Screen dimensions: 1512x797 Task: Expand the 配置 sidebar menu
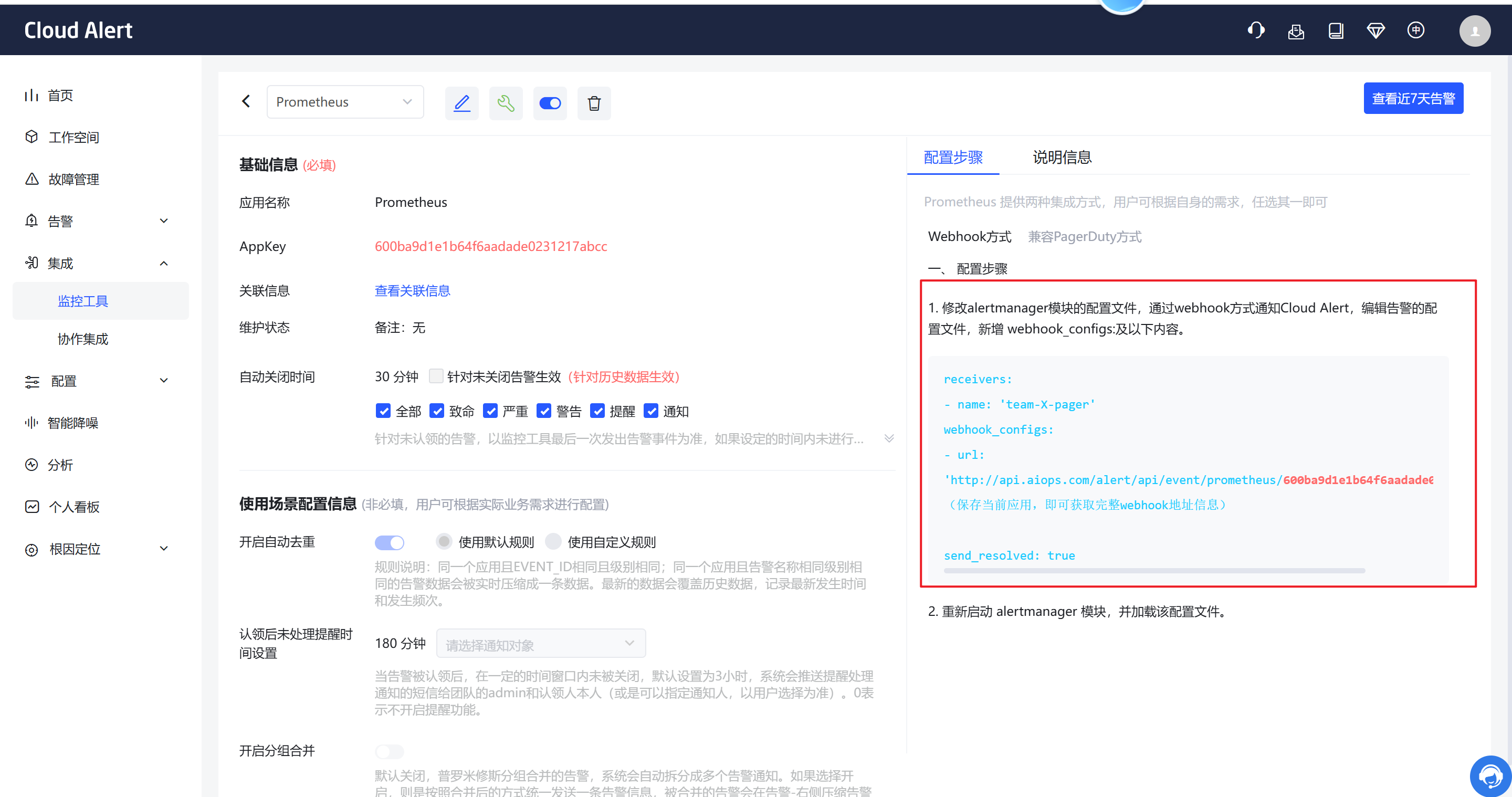164,380
